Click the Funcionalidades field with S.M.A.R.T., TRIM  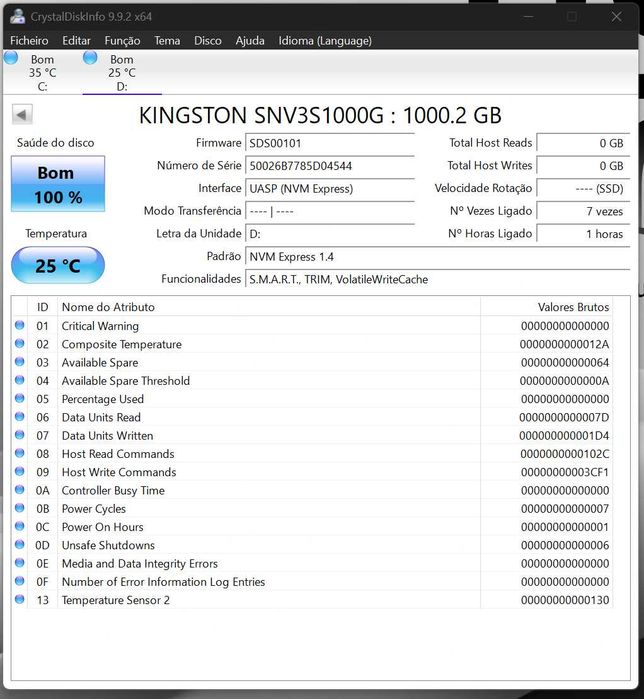pyautogui.click(x=438, y=280)
